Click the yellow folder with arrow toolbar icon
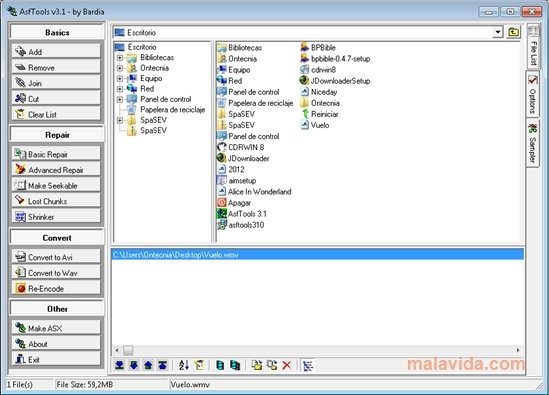This screenshot has height=395, width=549. [x=257, y=365]
